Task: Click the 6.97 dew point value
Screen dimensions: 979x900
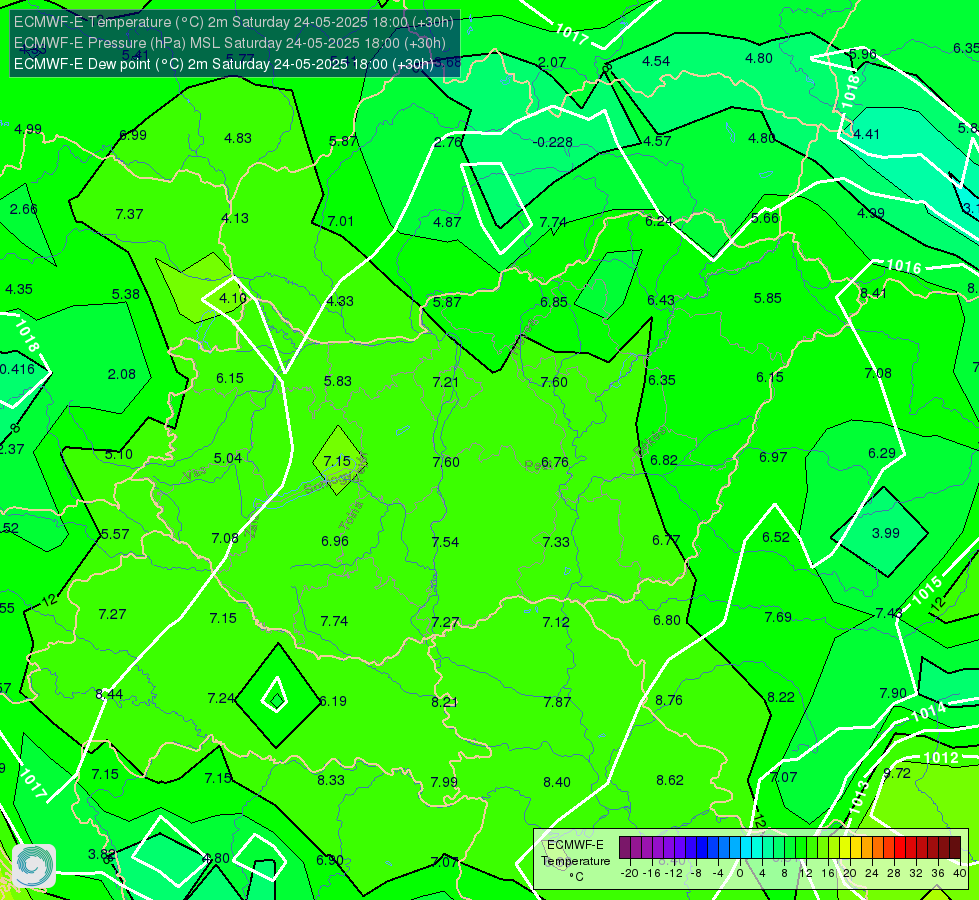Action: pos(773,457)
